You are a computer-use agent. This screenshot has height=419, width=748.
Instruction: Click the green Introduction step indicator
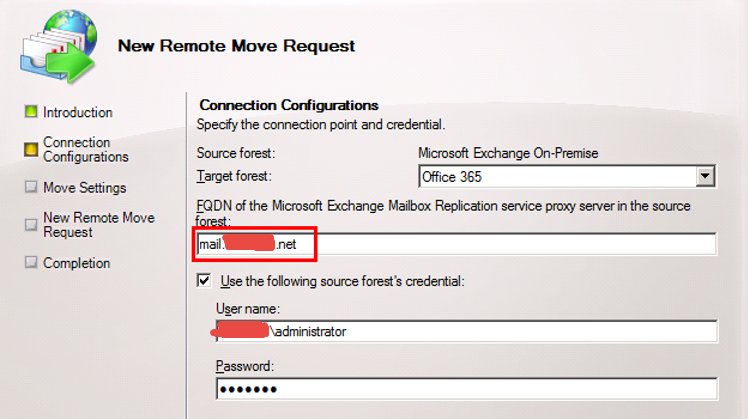[x=31, y=112]
